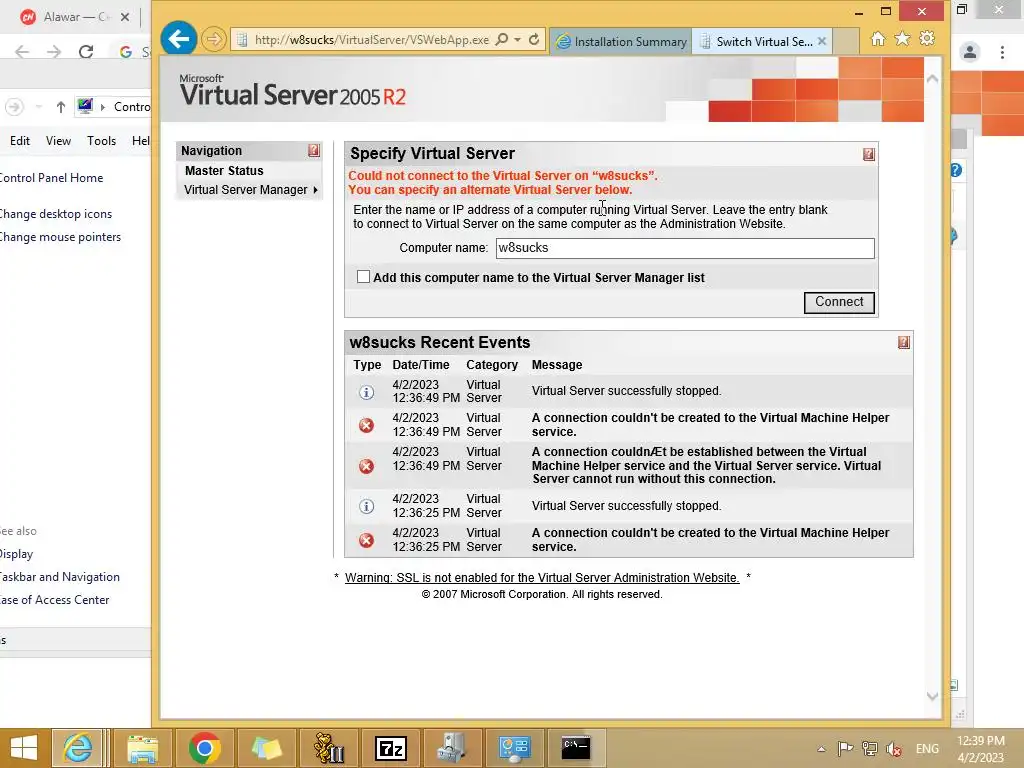Open Internet Explorer on the taskbar
This screenshot has height=768, width=1024.
[x=77, y=748]
